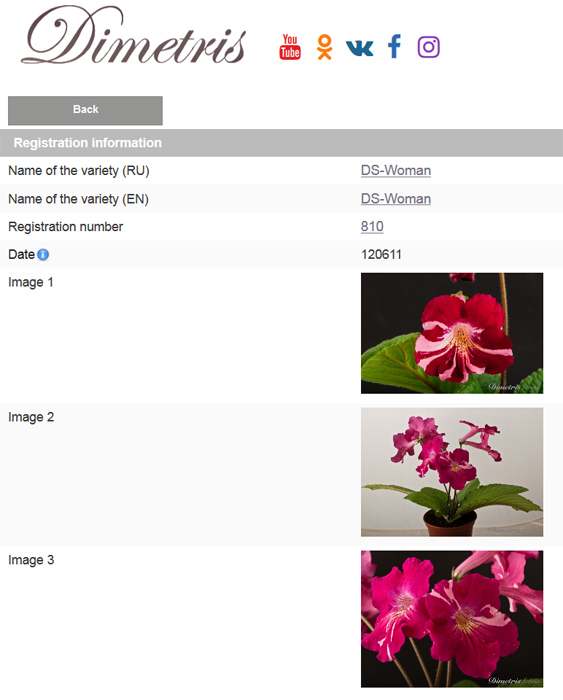Click the 'Date' label text
The height and width of the screenshot is (700, 563).
tap(21, 254)
